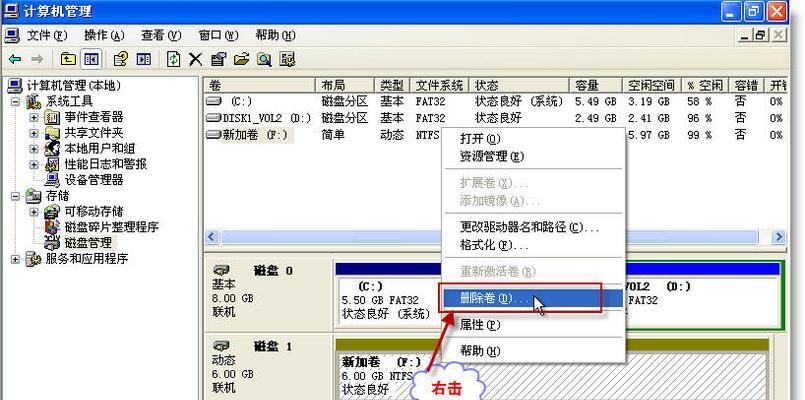Choose 更改驱动器名和路径(C) from context menu
805x400 pixels.
coord(533,227)
